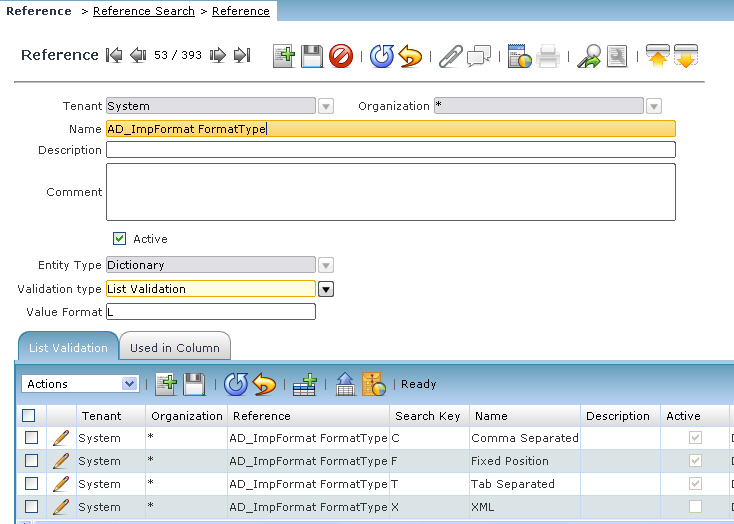Refresh the List Validation grid

tap(236, 384)
